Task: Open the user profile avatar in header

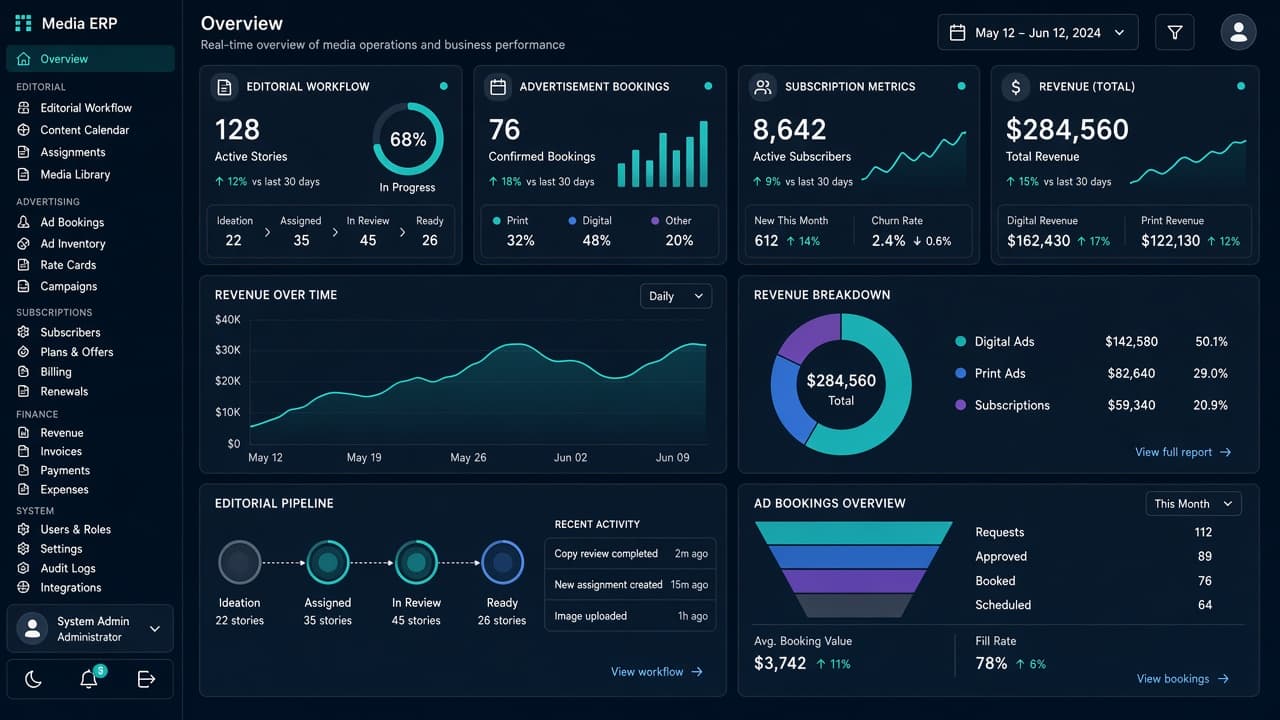Action: coord(1238,32)
